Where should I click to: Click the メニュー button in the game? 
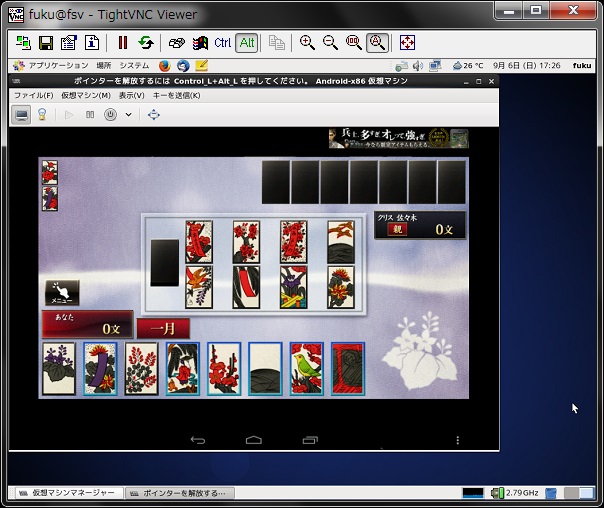62,293
